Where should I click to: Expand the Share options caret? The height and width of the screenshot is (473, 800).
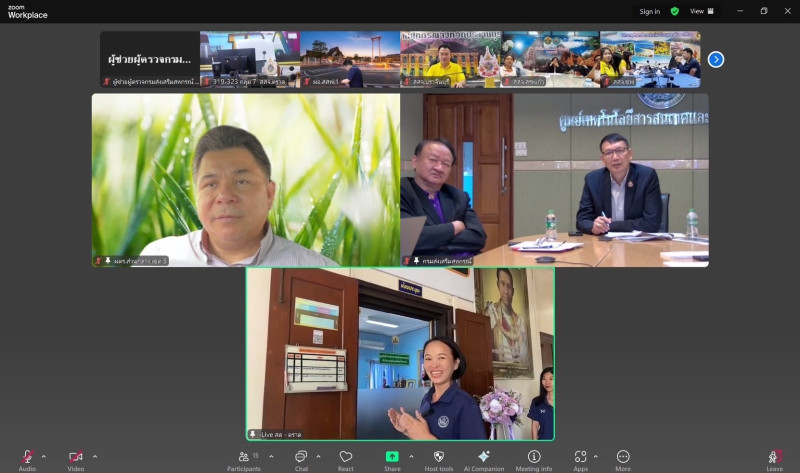(411, 456)
